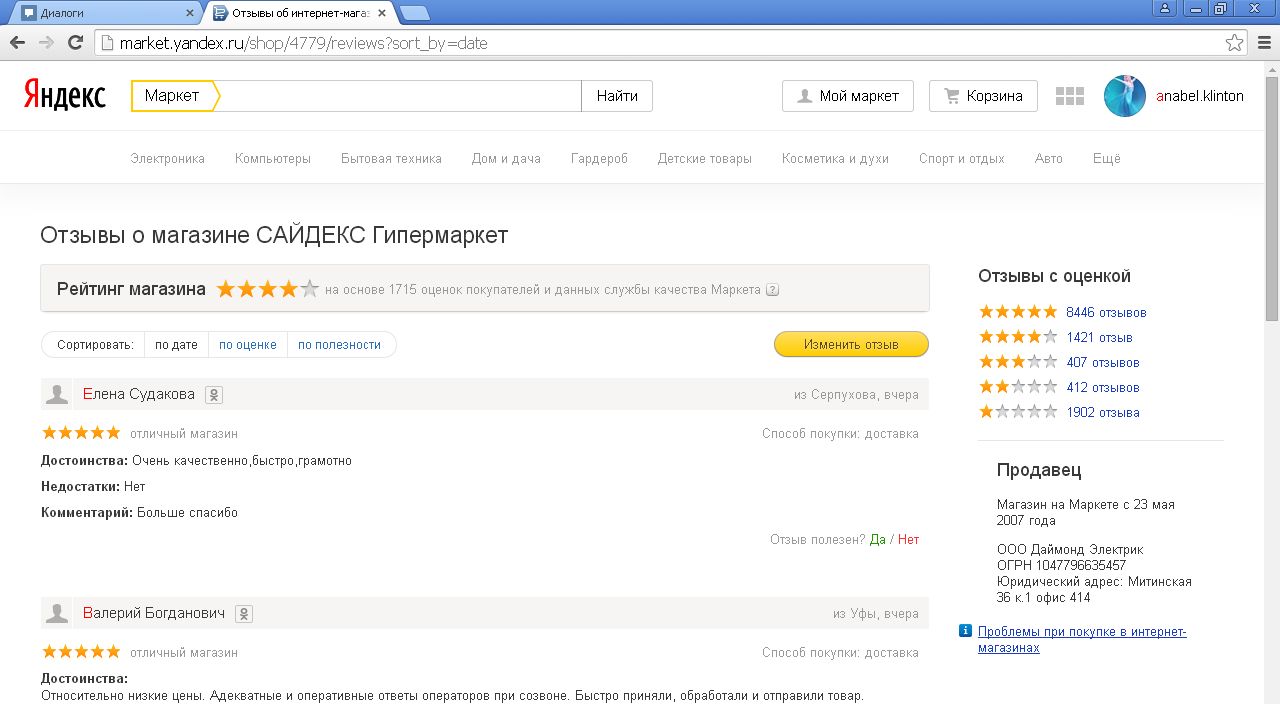Click the из Серпухова, вчера review location
Screen dimensions: 1280x704
click(856, 394)
